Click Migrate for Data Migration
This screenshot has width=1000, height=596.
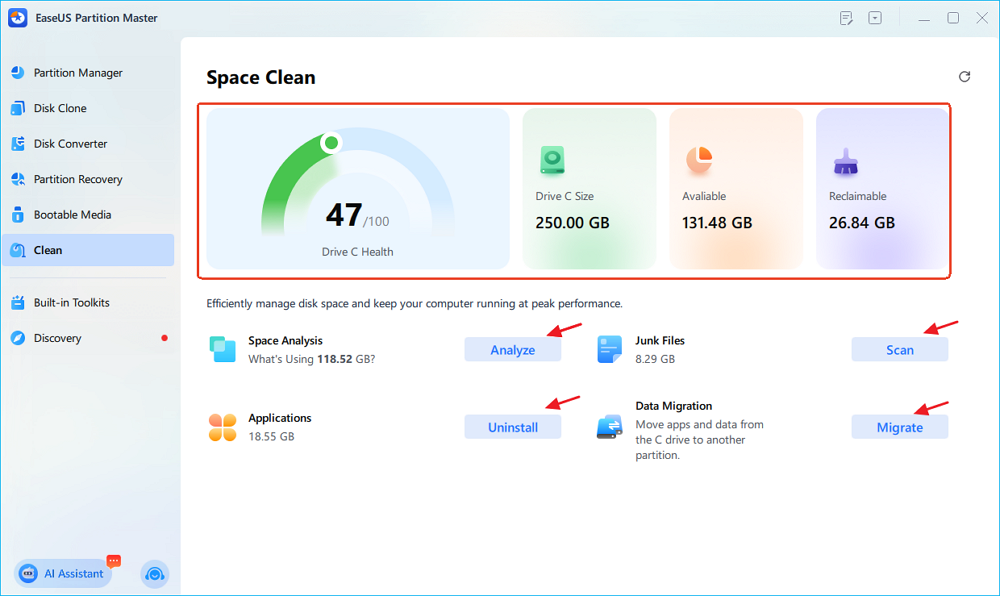899,427
